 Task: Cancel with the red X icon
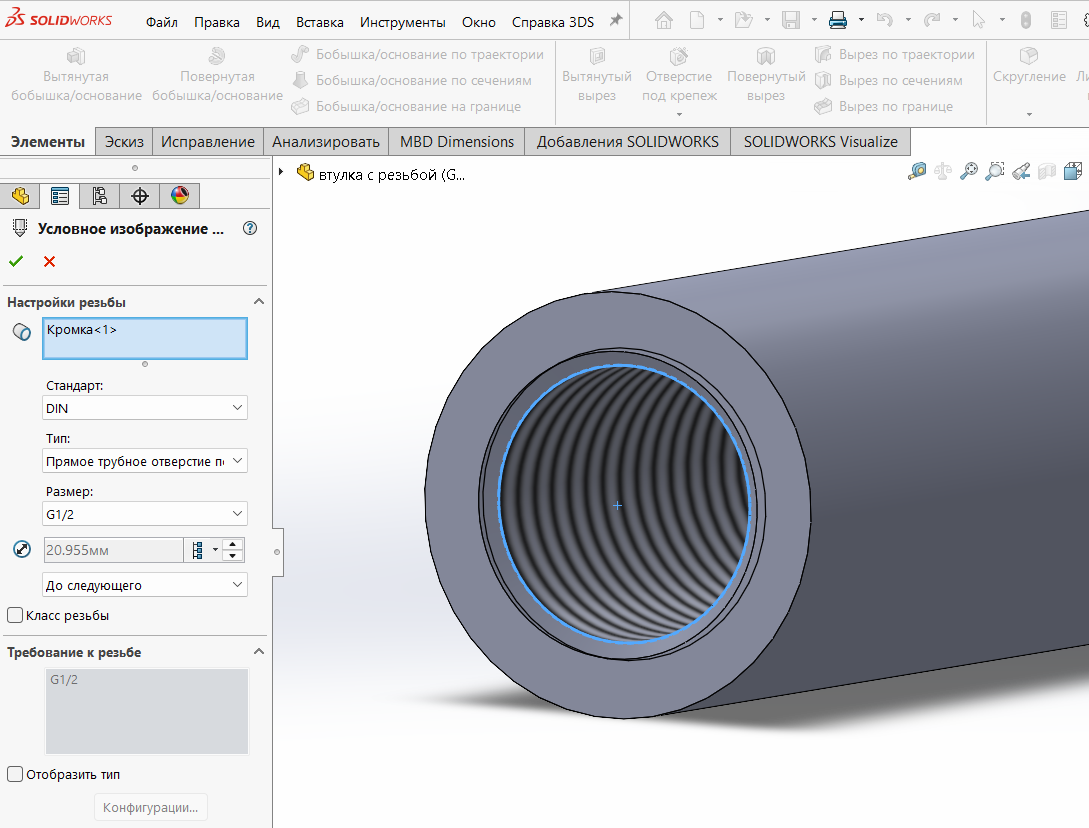[49, 261]
